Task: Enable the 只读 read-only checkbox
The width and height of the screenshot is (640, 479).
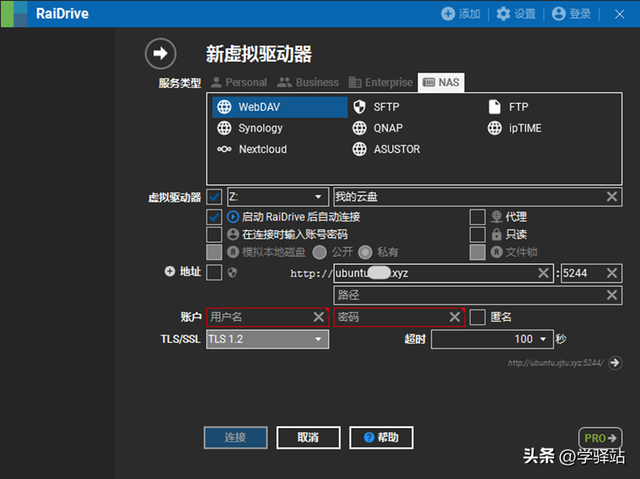Action: 477,235
